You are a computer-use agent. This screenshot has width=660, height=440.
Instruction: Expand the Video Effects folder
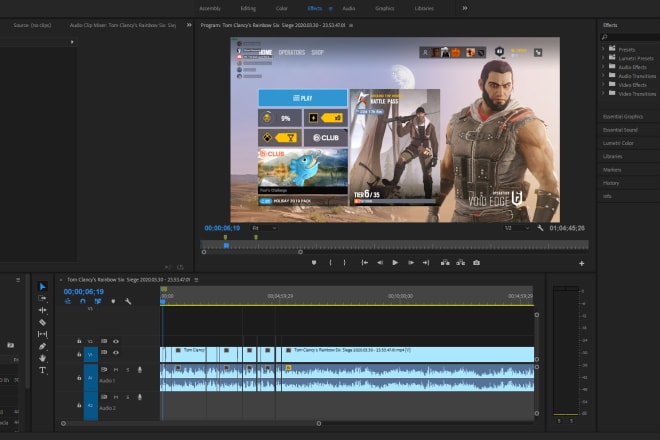click(603, 85)
